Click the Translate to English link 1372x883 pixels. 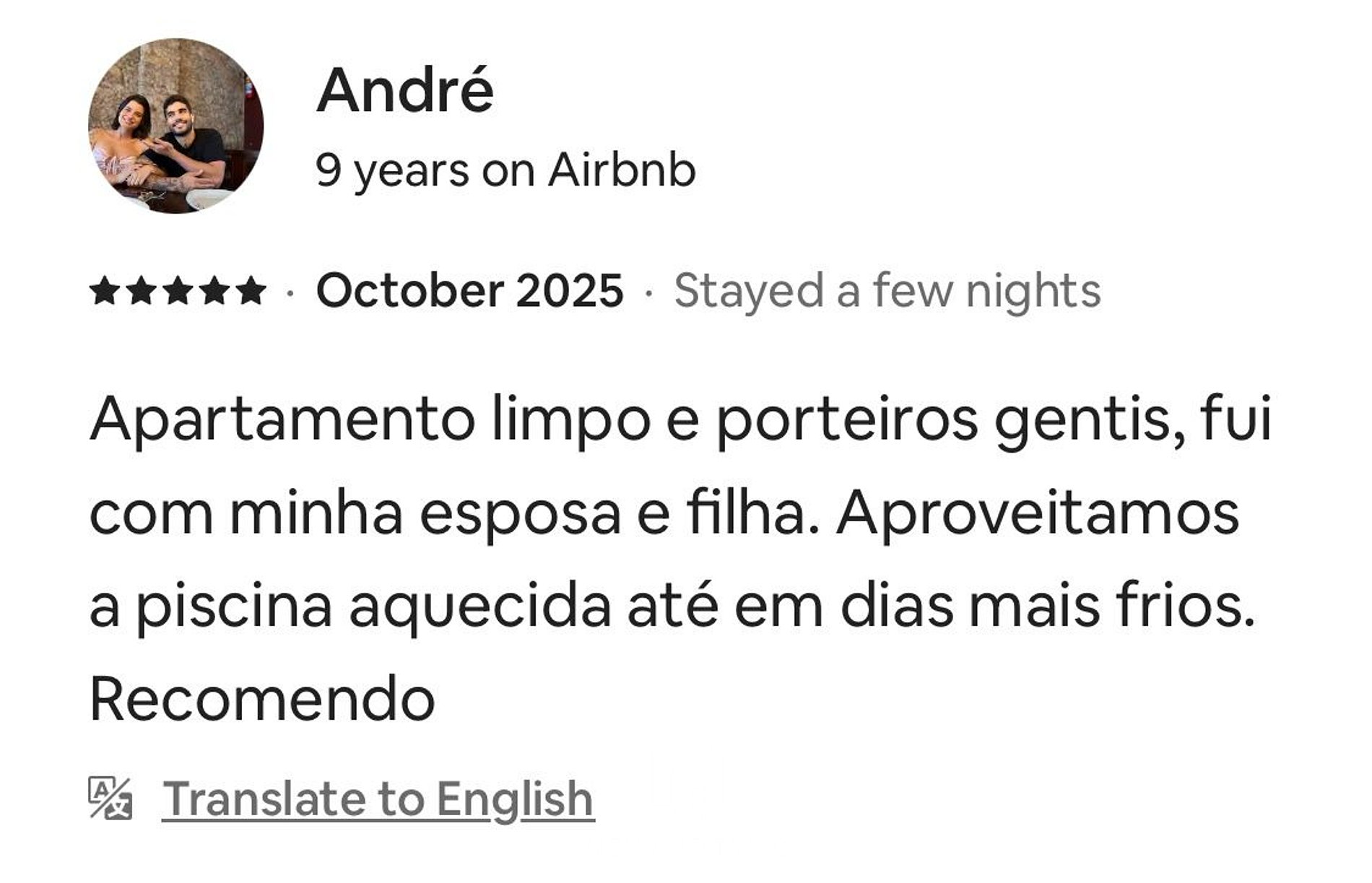378,799
